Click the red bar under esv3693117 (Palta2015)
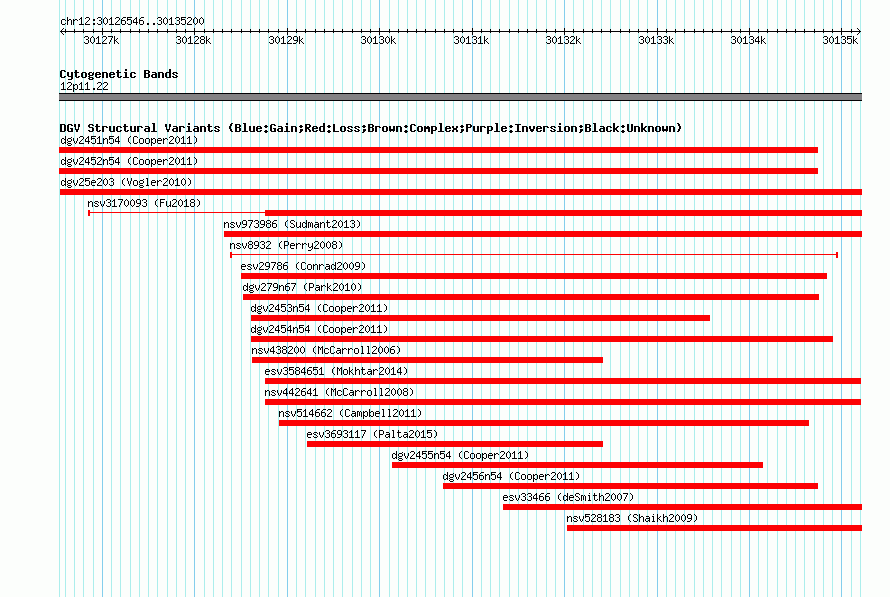890x597 pixels. 455,444
